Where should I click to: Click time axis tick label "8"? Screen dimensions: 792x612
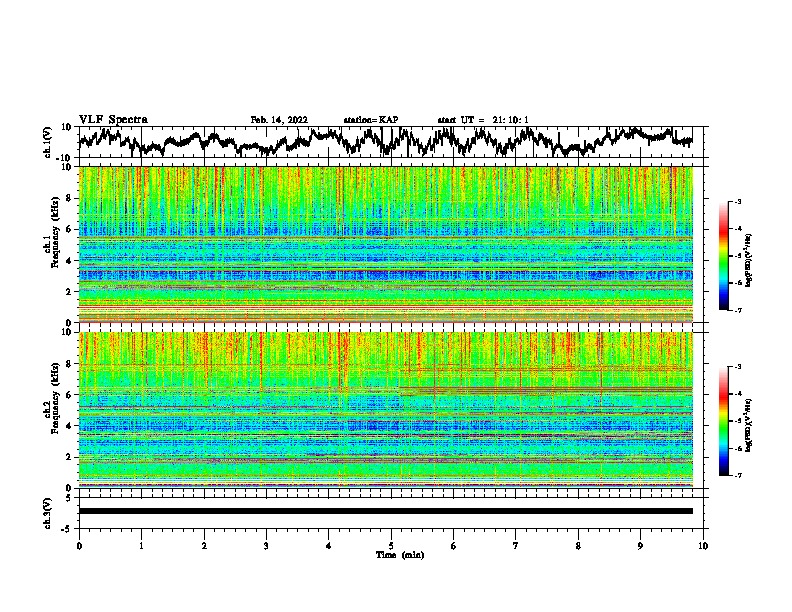578,546
